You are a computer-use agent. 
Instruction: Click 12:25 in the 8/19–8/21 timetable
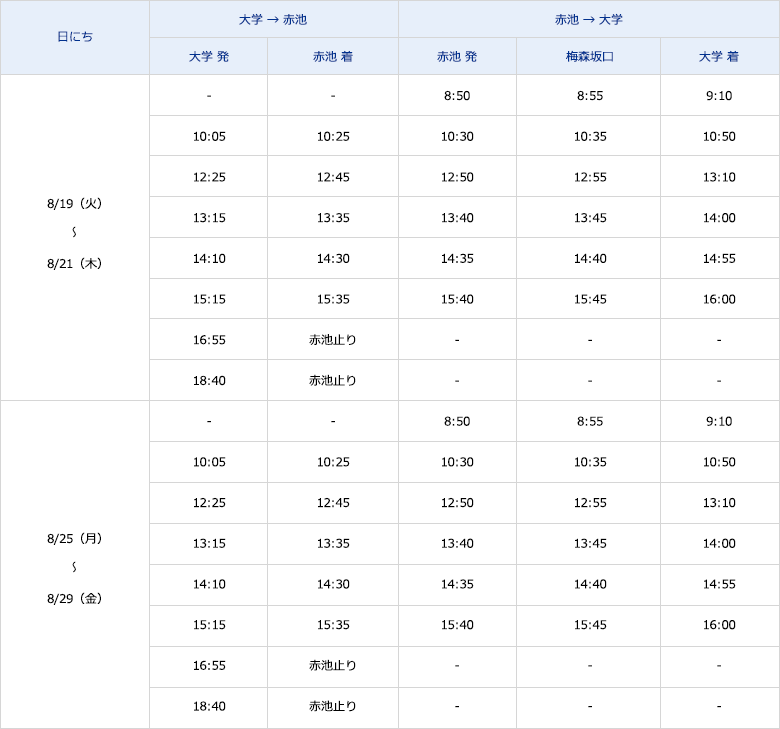(x=209, y=177)
